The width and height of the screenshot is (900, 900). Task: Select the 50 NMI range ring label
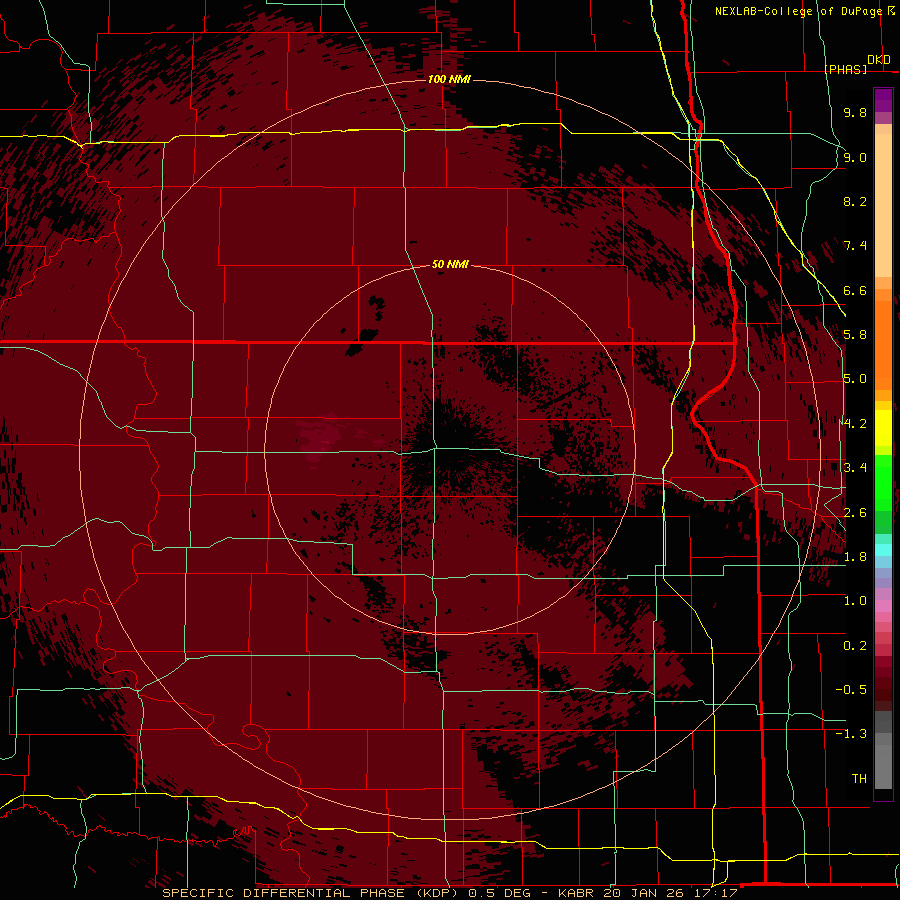[x=450, y=264]
